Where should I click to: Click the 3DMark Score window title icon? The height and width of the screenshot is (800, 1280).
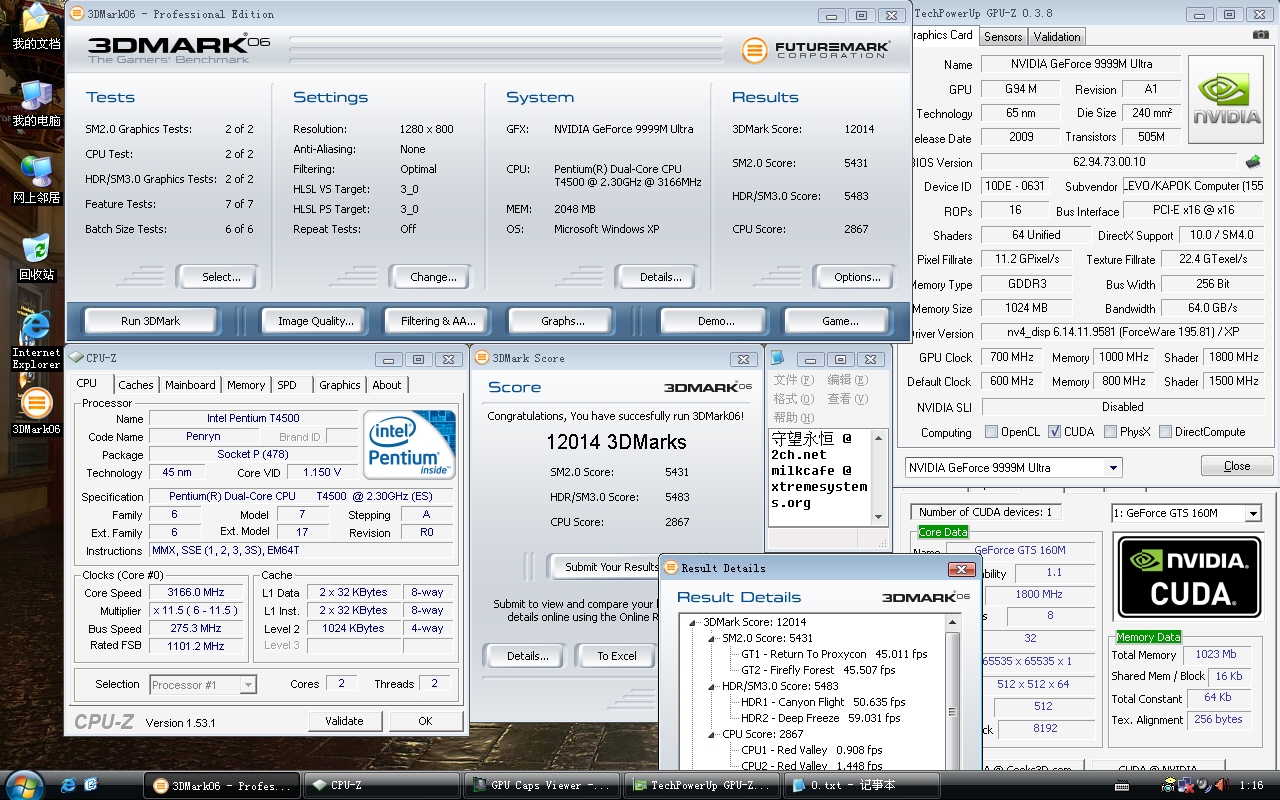tap(481, 357)
